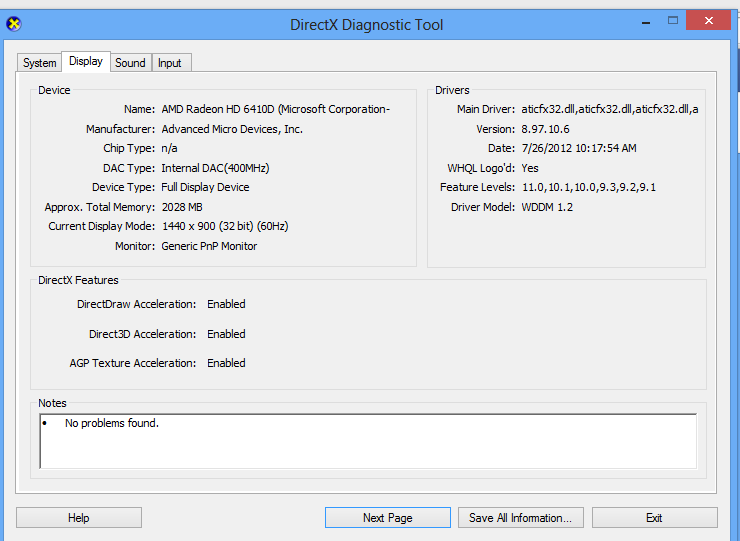
Task: Click DAC Type value 'Internal DAC(400MHz)'
Action: [215, 168]
